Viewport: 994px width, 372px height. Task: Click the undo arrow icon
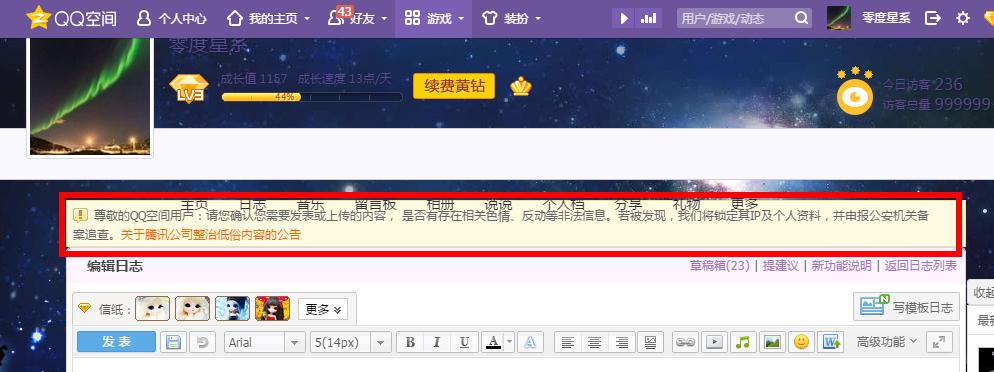(x=202, y=342)
